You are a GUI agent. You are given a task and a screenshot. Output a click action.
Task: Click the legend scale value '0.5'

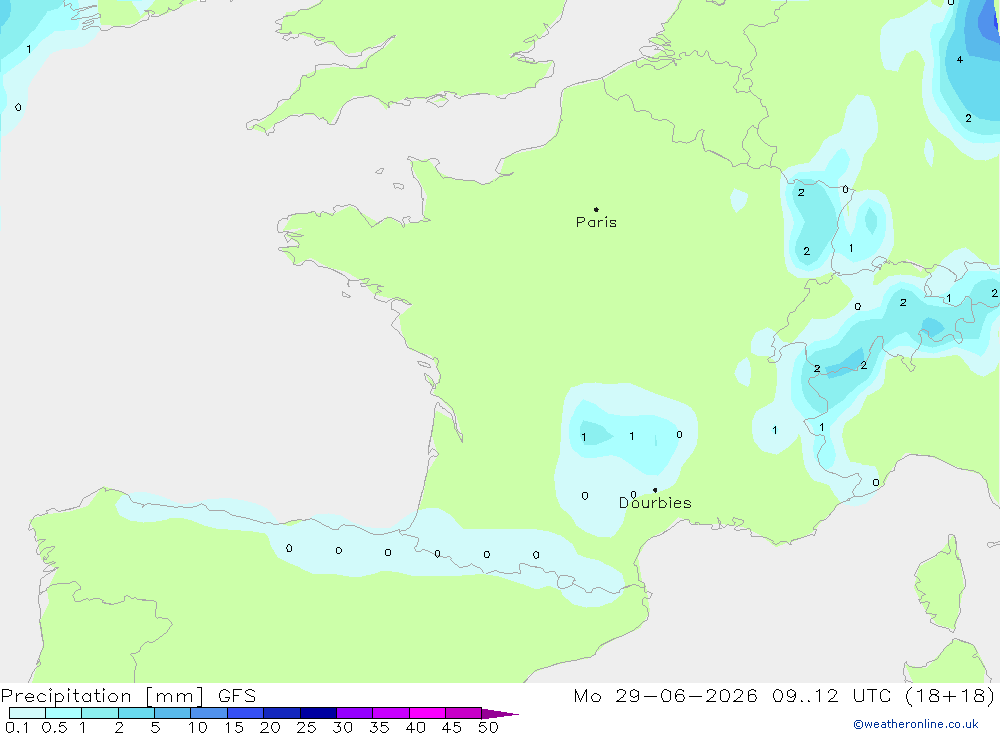(54, 727)
